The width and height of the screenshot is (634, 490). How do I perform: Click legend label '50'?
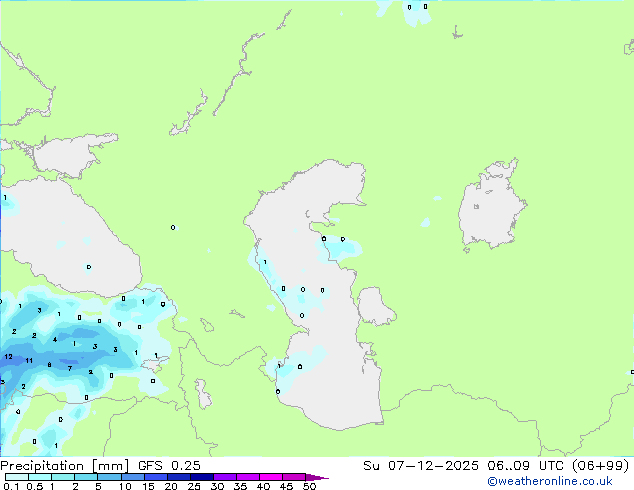click(x=309, y=486)
